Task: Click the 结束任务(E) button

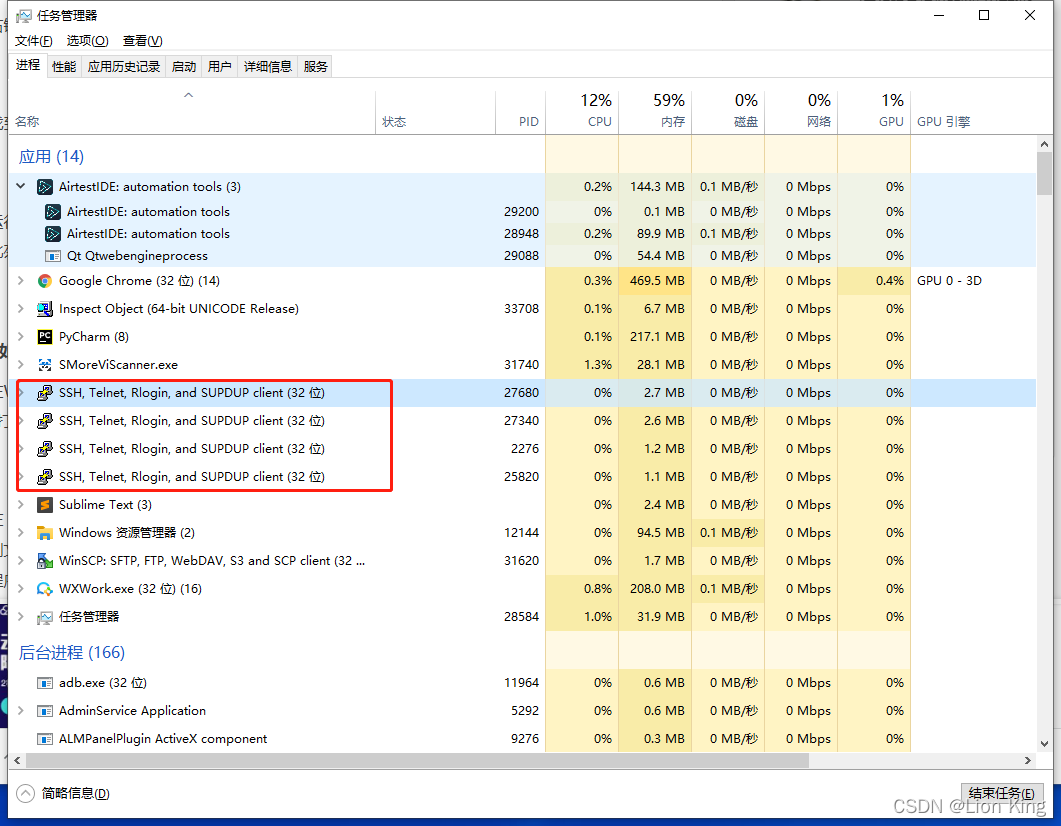Action: tap(1001, 794)
